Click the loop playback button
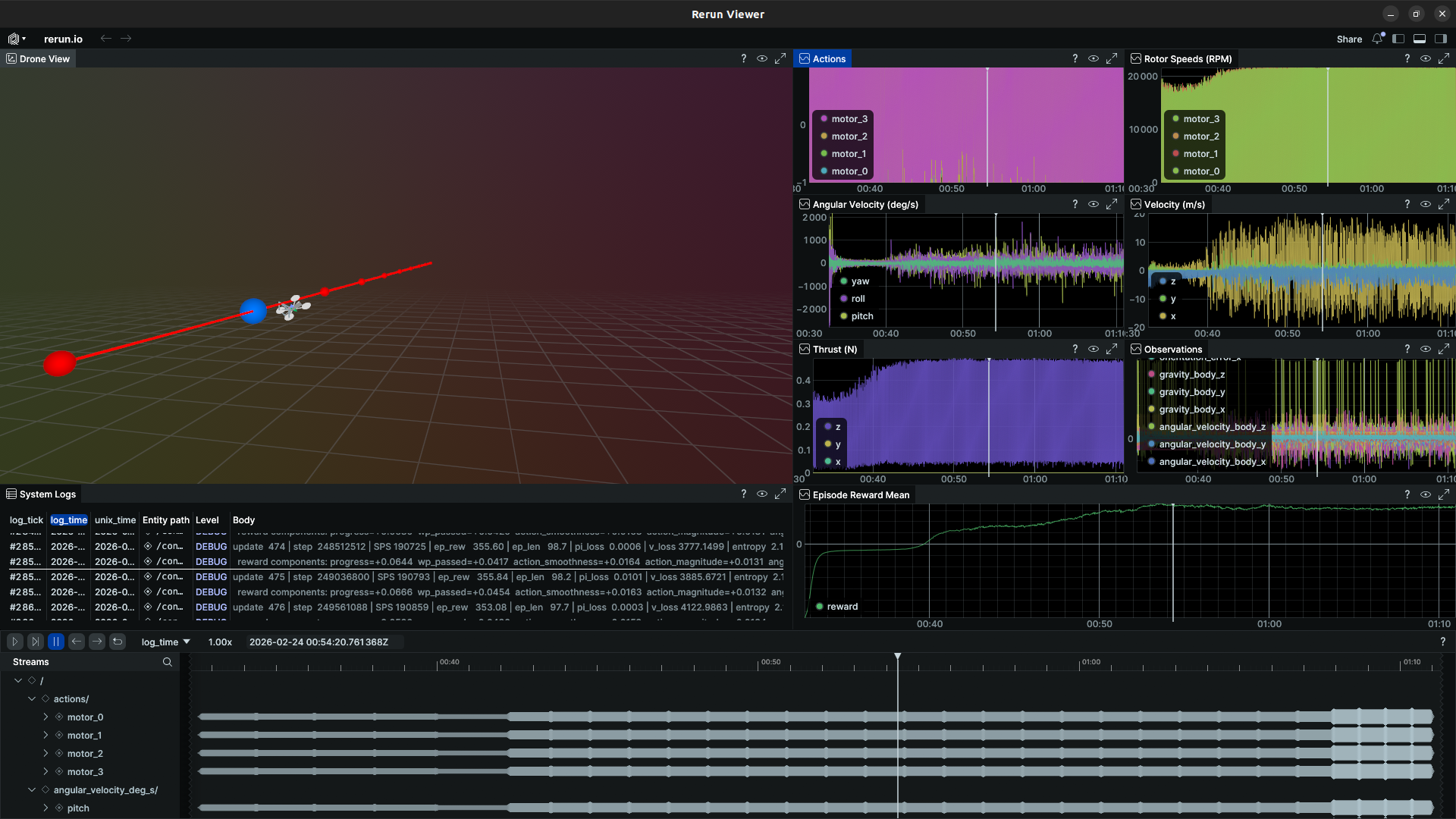Screen dimensions: 1456x819 [x=118, y=642]
